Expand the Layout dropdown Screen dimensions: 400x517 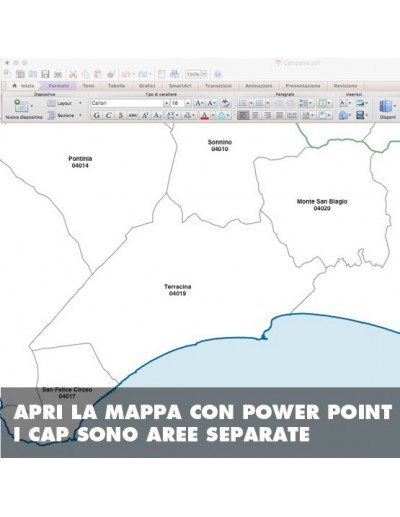click(80, 103)
